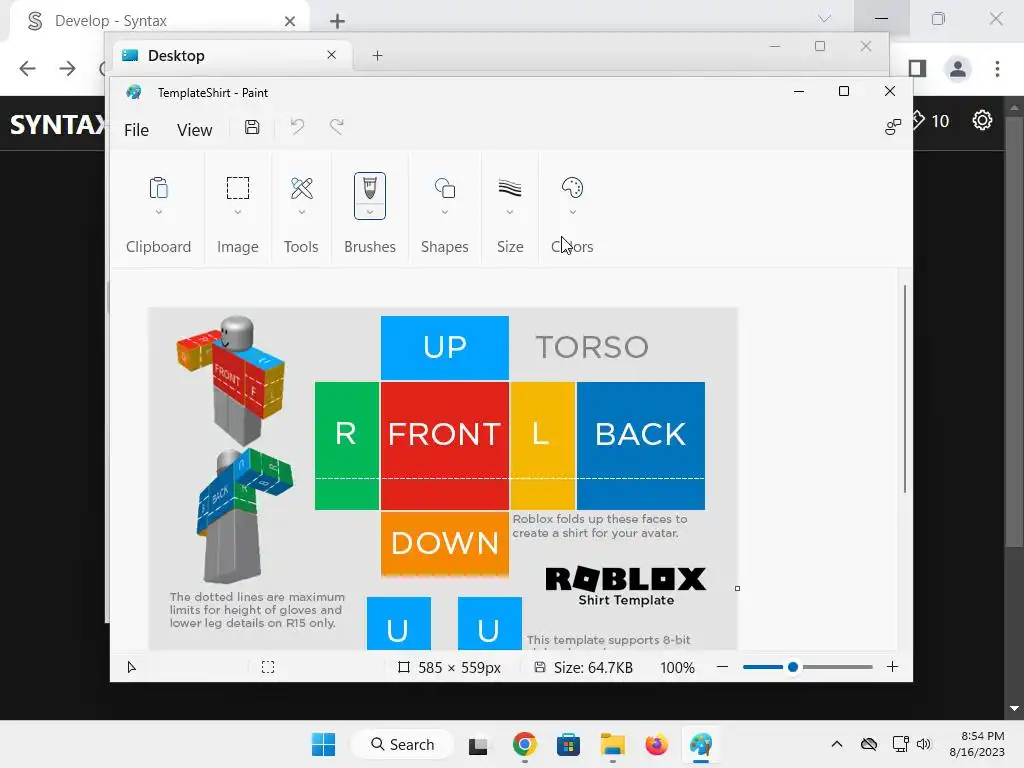Click the currency counter showing 10

click(930, 121)
